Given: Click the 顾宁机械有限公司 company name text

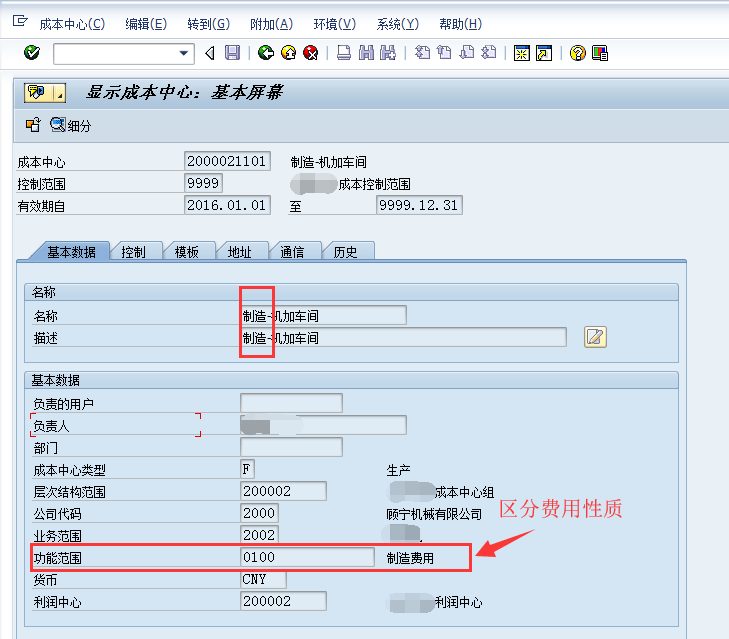Looking at the screenshot, I should click(434, 514).
